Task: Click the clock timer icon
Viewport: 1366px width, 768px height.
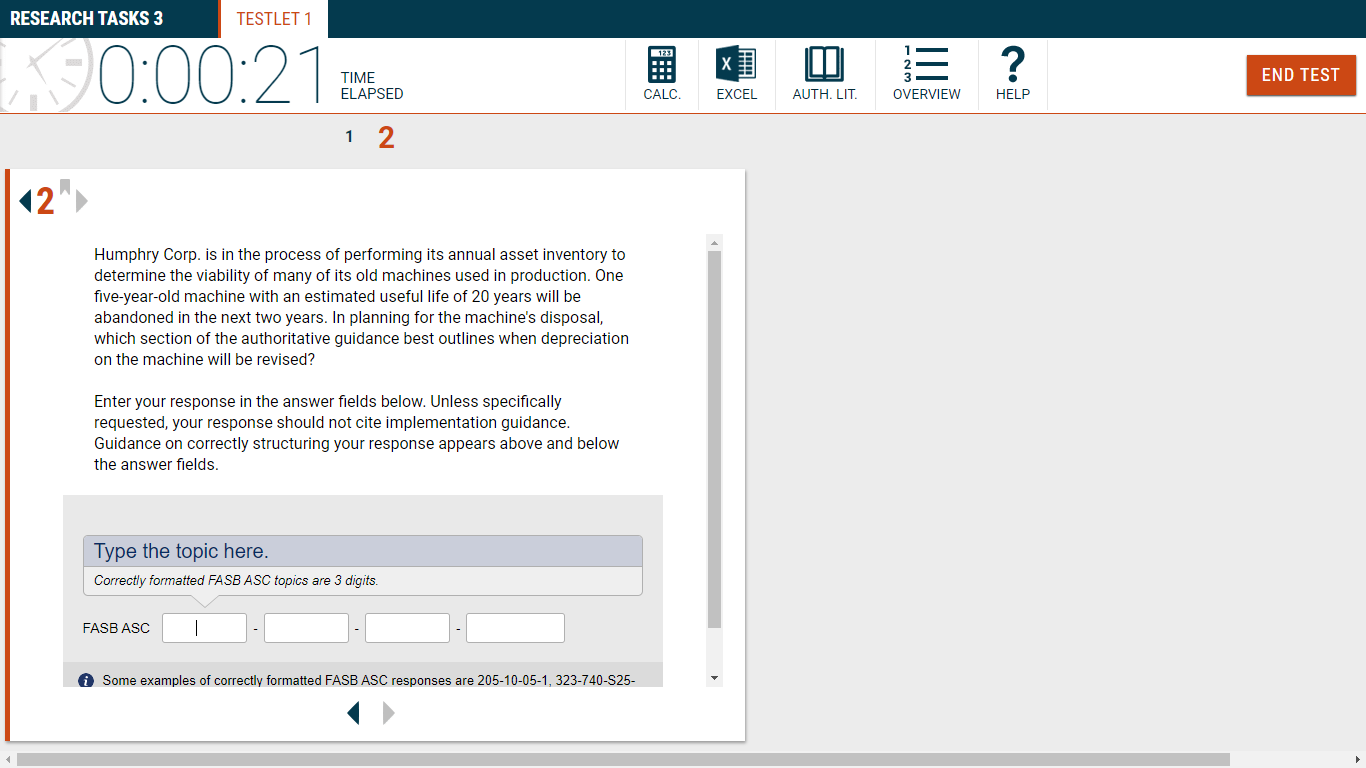Action: click(x=46, y=75)
